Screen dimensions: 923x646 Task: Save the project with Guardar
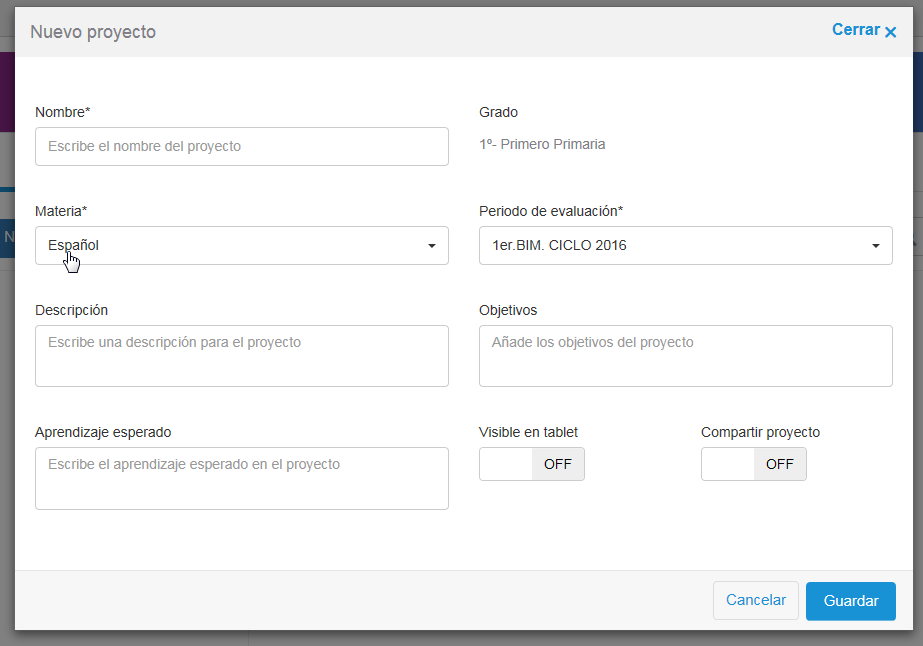(x=850, y=601)
